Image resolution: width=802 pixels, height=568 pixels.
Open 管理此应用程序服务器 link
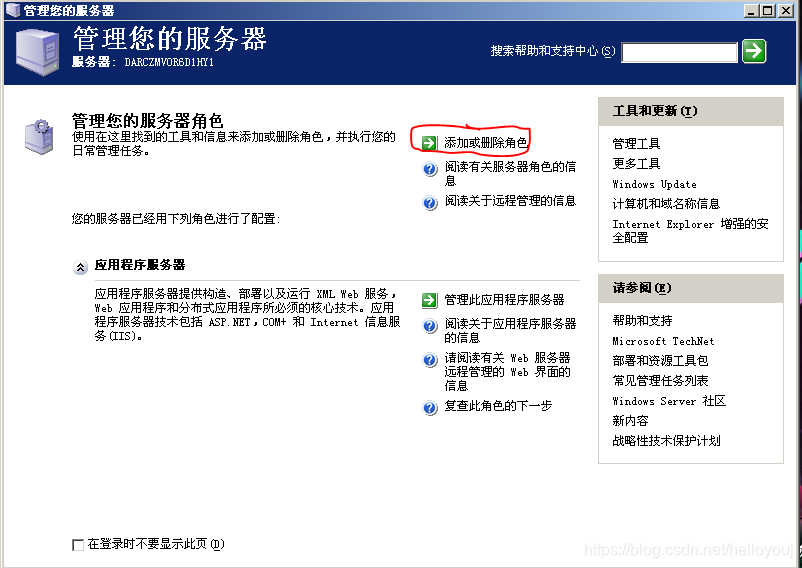(x=504, y=299)
